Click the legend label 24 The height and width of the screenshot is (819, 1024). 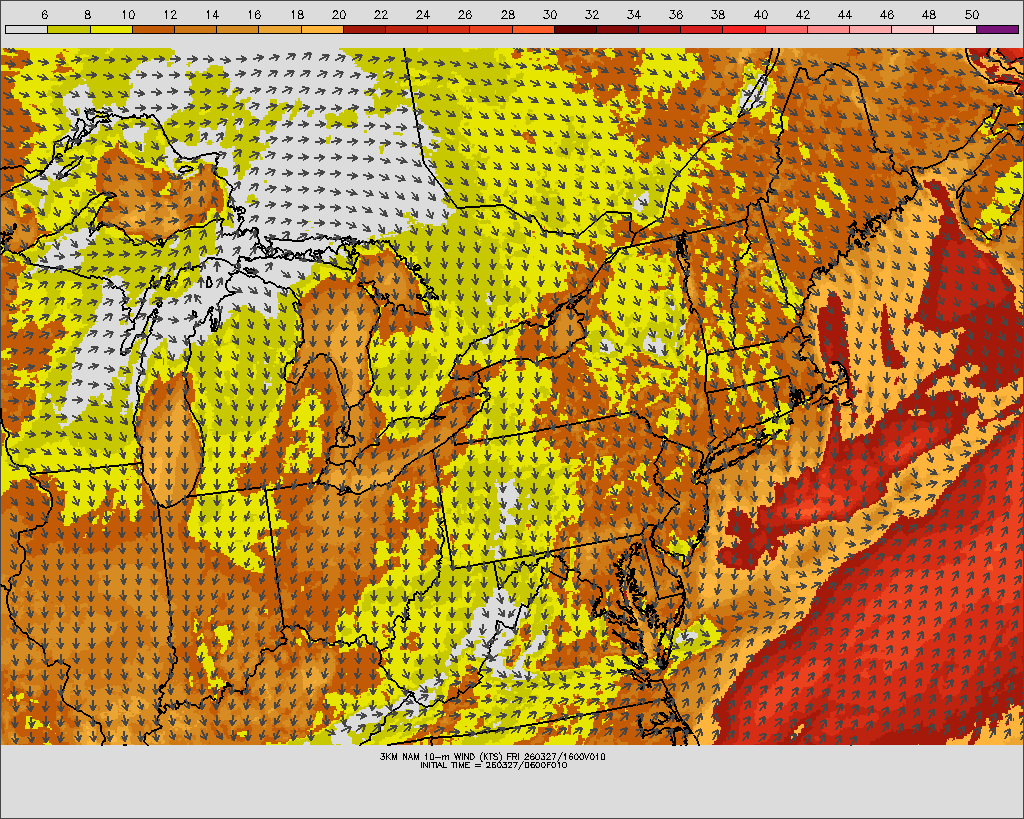point(423,14)
